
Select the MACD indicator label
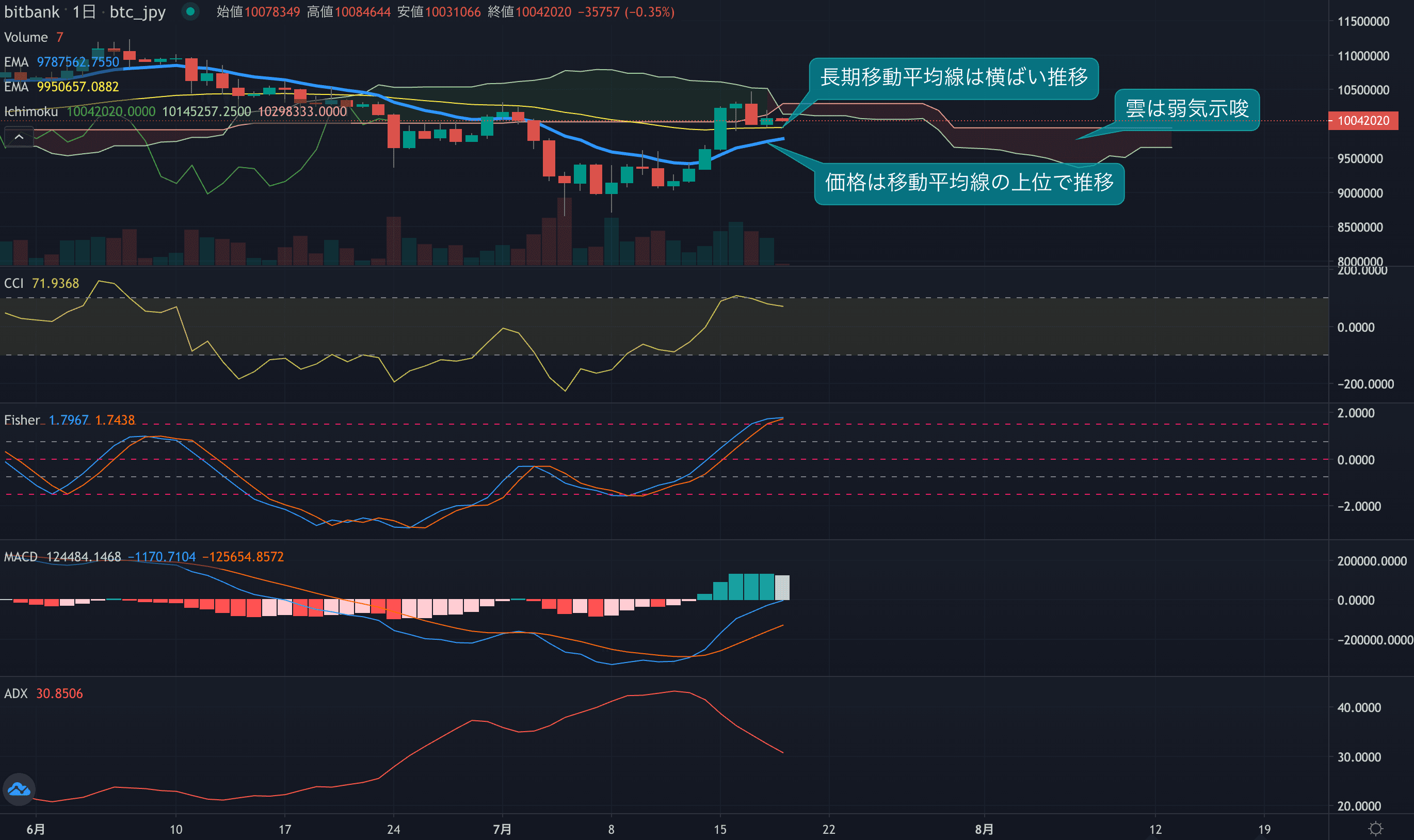(x=20, y=556)
